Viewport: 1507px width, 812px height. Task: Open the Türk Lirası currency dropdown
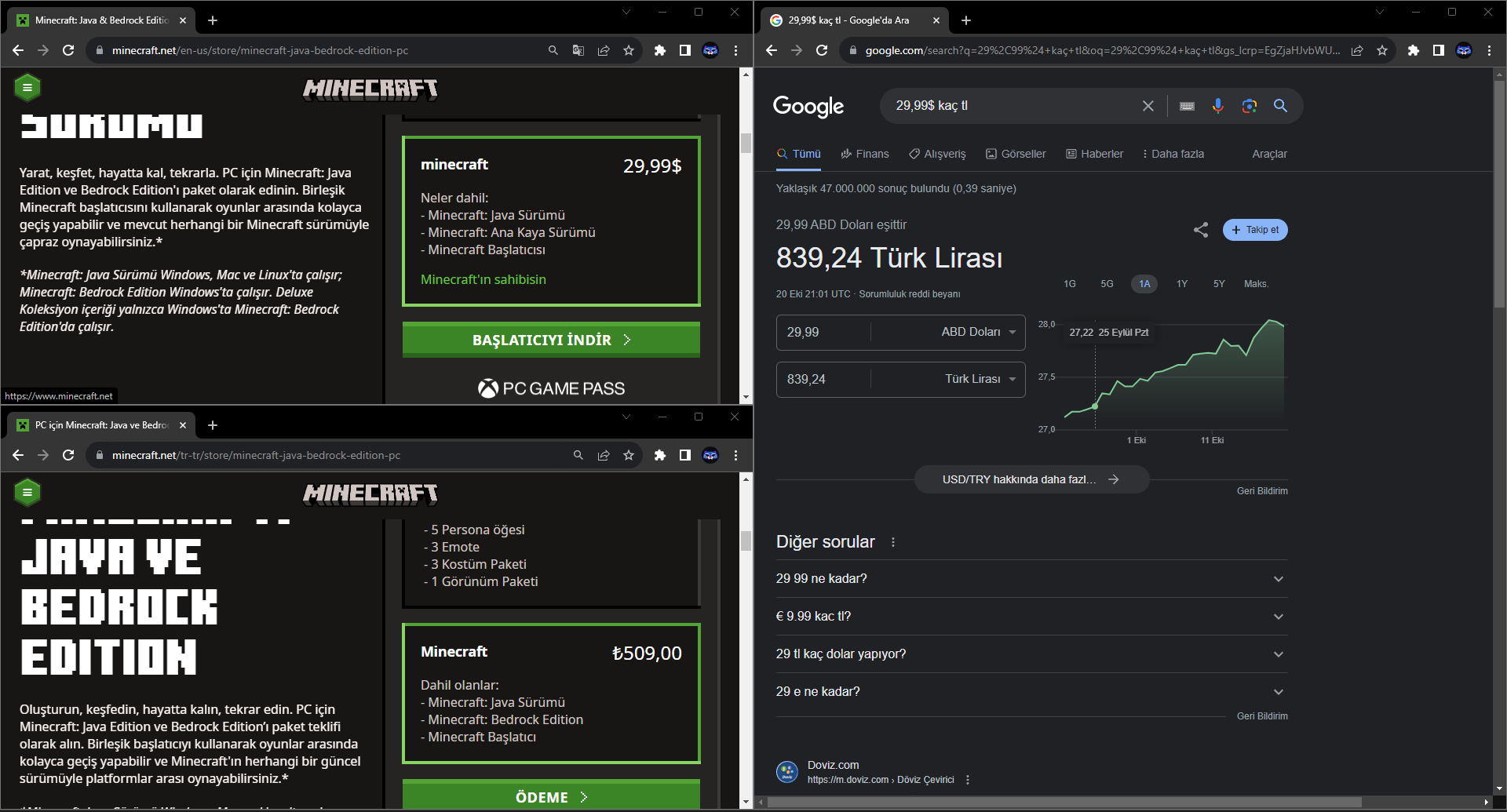(980, 380)
